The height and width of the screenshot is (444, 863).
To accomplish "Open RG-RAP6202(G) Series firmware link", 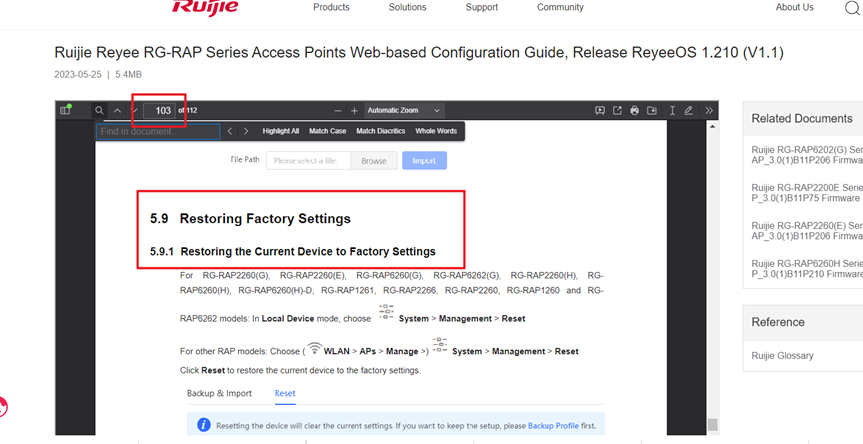I will [807, 155].
